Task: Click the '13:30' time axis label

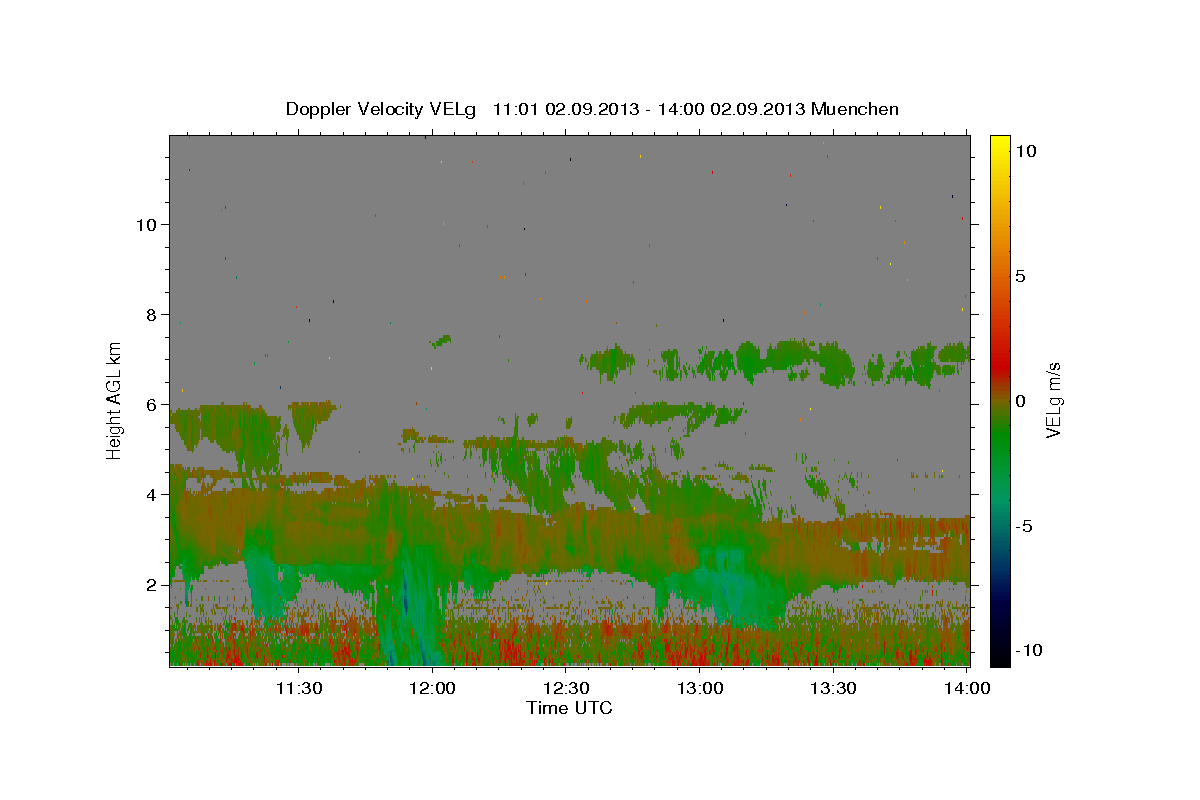Action: pyautogui.click(x=834, y=688)
